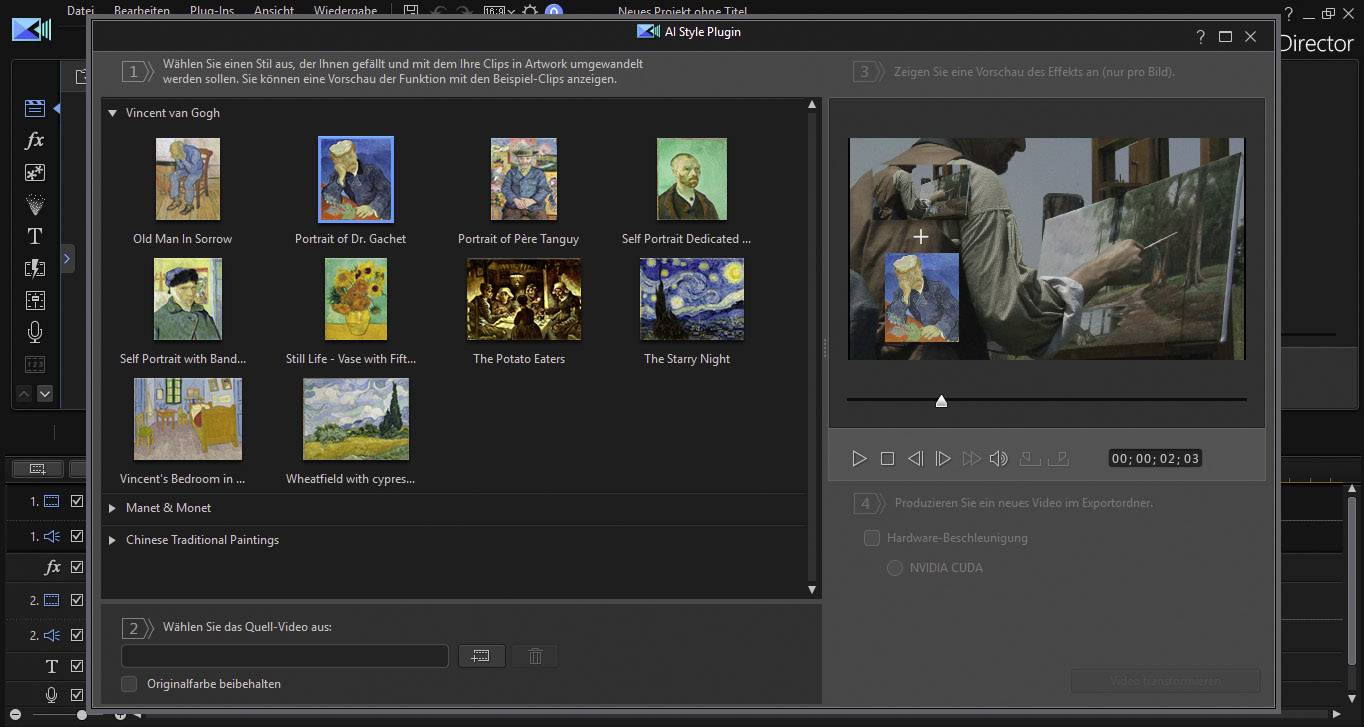
Task: Select the NVIDIA CUDA radio button
Action: click(x=893, y=567)
